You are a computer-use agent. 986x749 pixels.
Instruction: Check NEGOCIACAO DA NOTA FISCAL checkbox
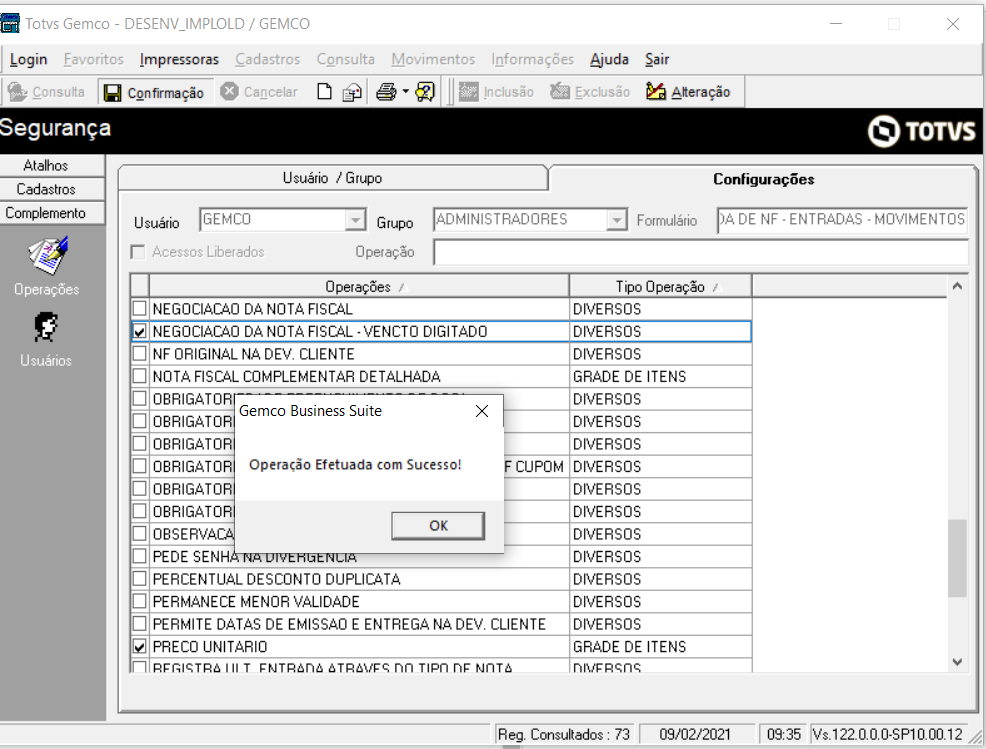(140, 309)
